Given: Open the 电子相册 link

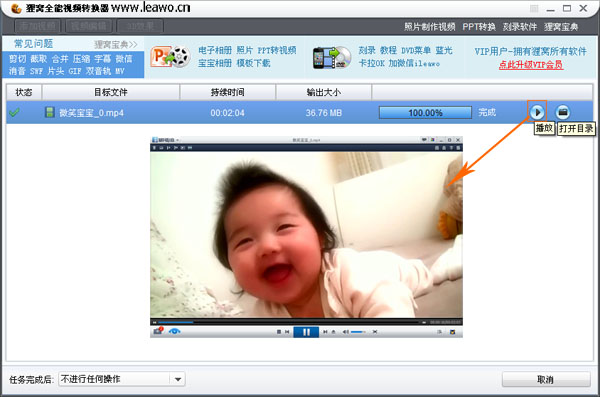Looking at the screenshot, I should click(x=215, y=50).
